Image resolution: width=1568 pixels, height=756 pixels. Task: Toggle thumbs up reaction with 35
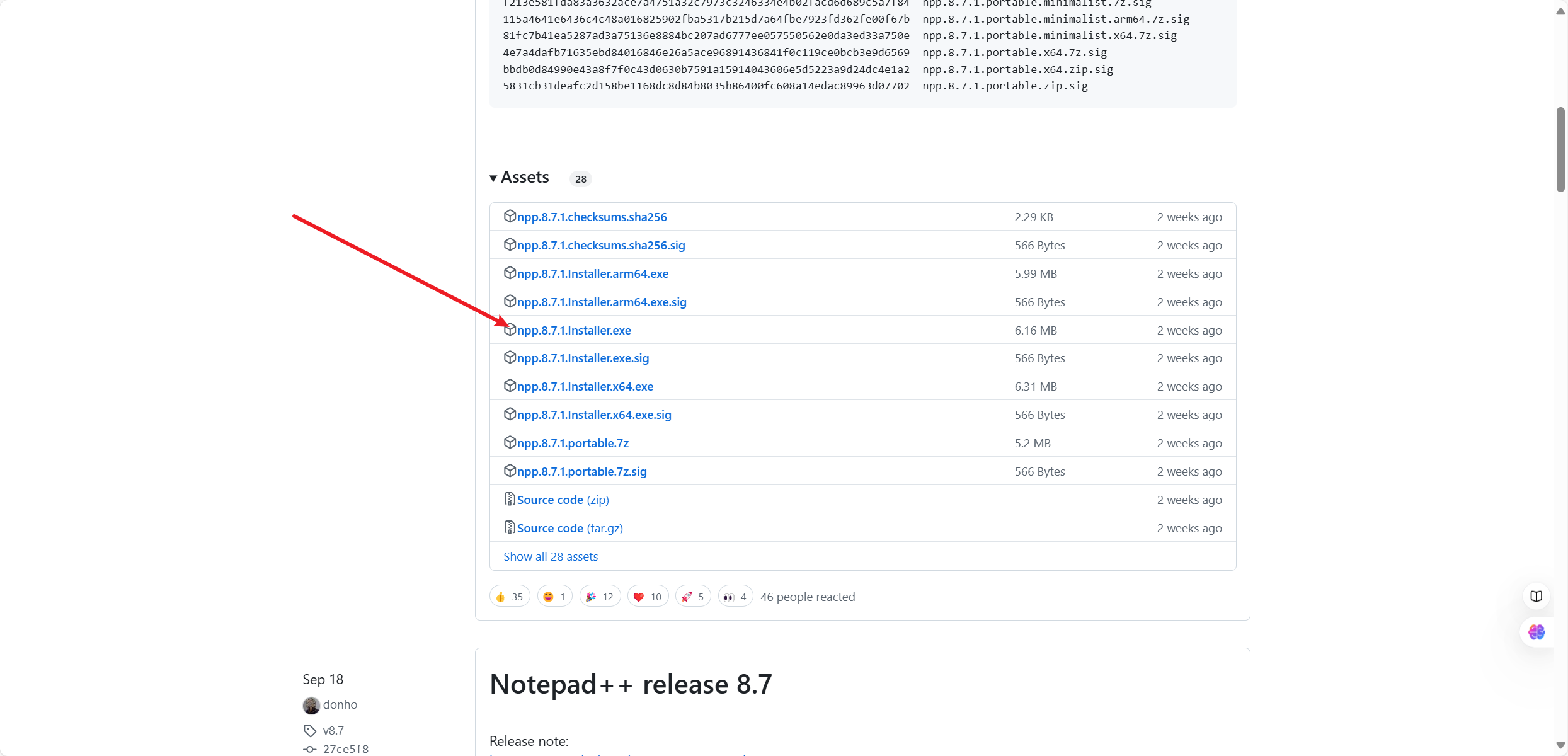click(x=510, y=597)
